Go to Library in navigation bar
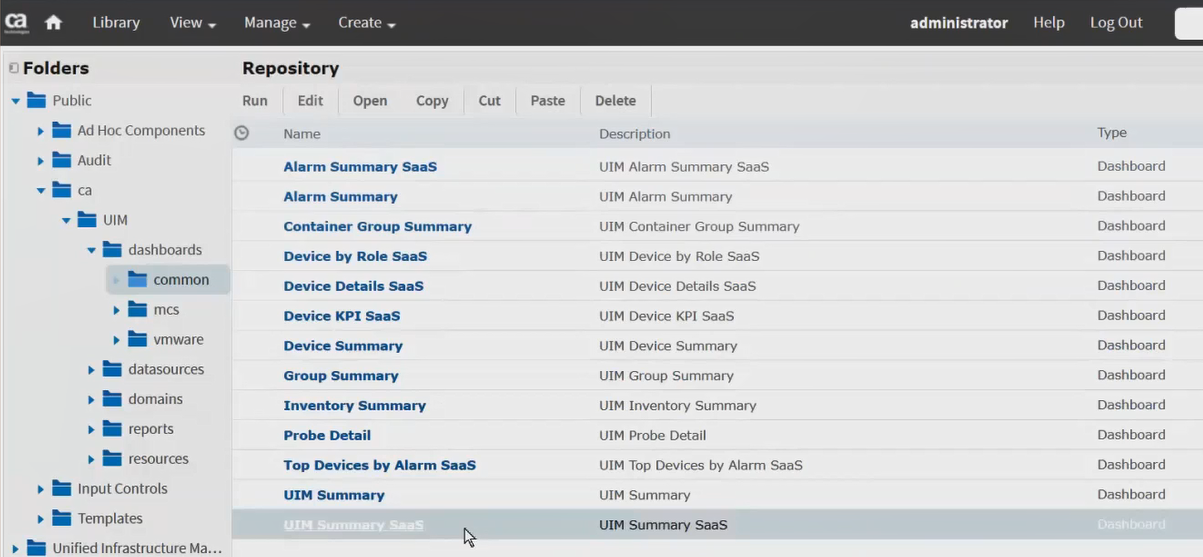The width and height of the screenshot is (1203, 557). (x=116, y=22)
